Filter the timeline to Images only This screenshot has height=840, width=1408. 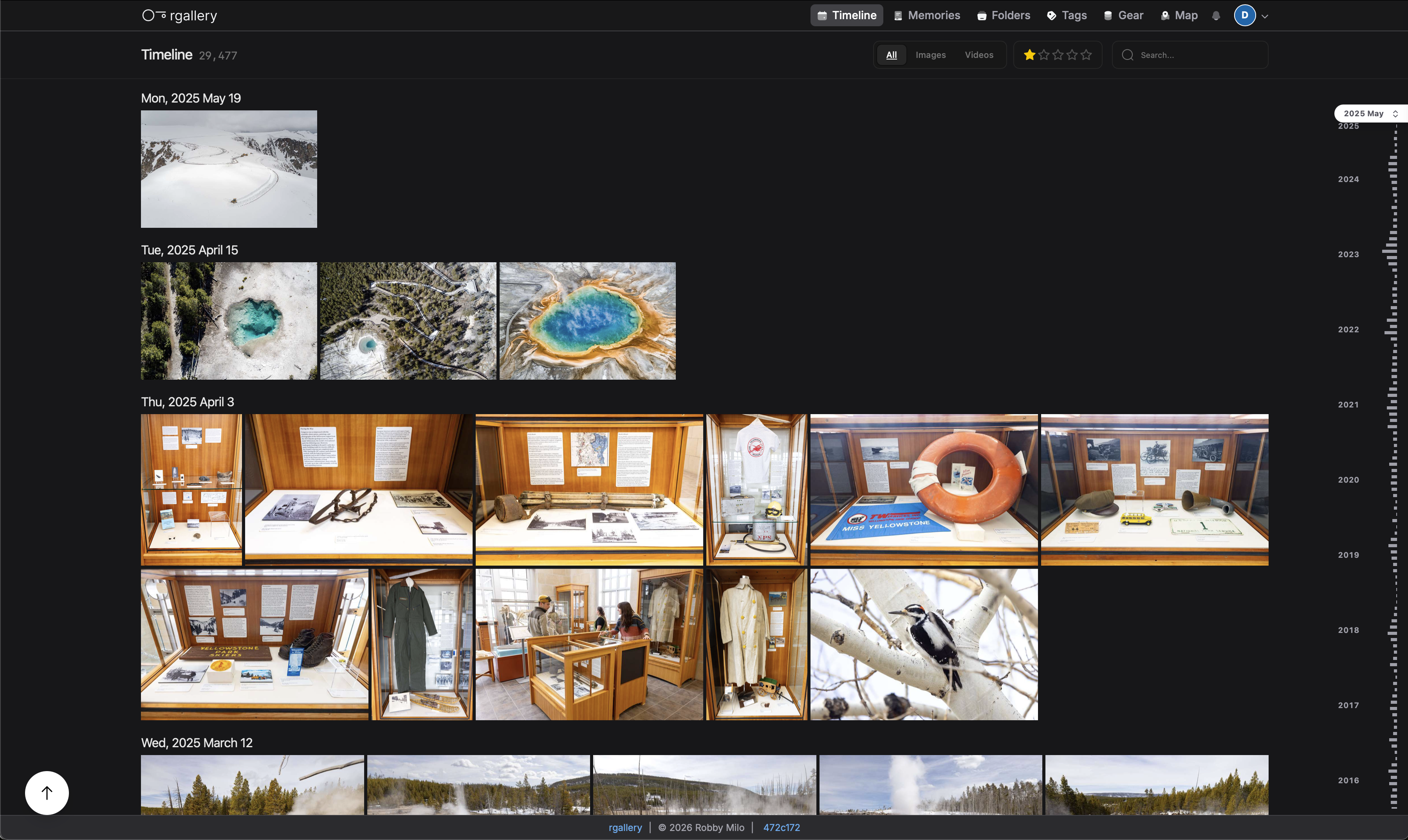(930, 55)
